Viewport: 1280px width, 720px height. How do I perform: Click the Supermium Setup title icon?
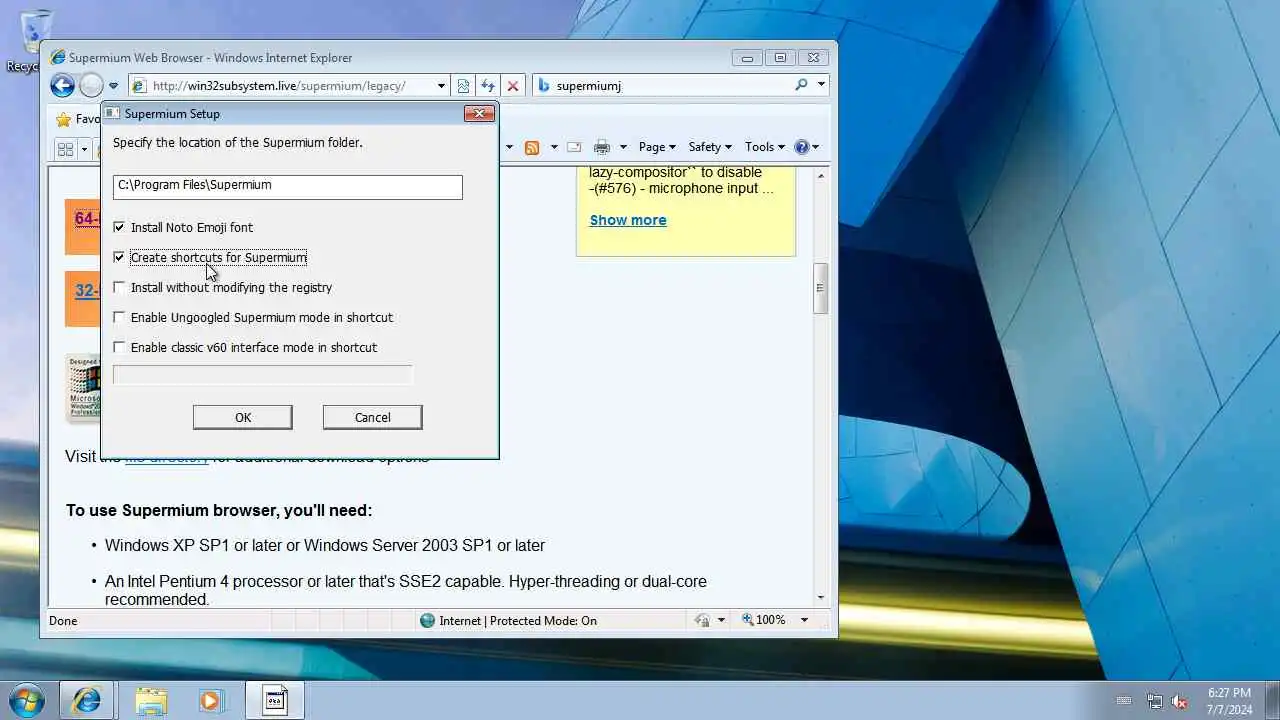click(113, 113)
